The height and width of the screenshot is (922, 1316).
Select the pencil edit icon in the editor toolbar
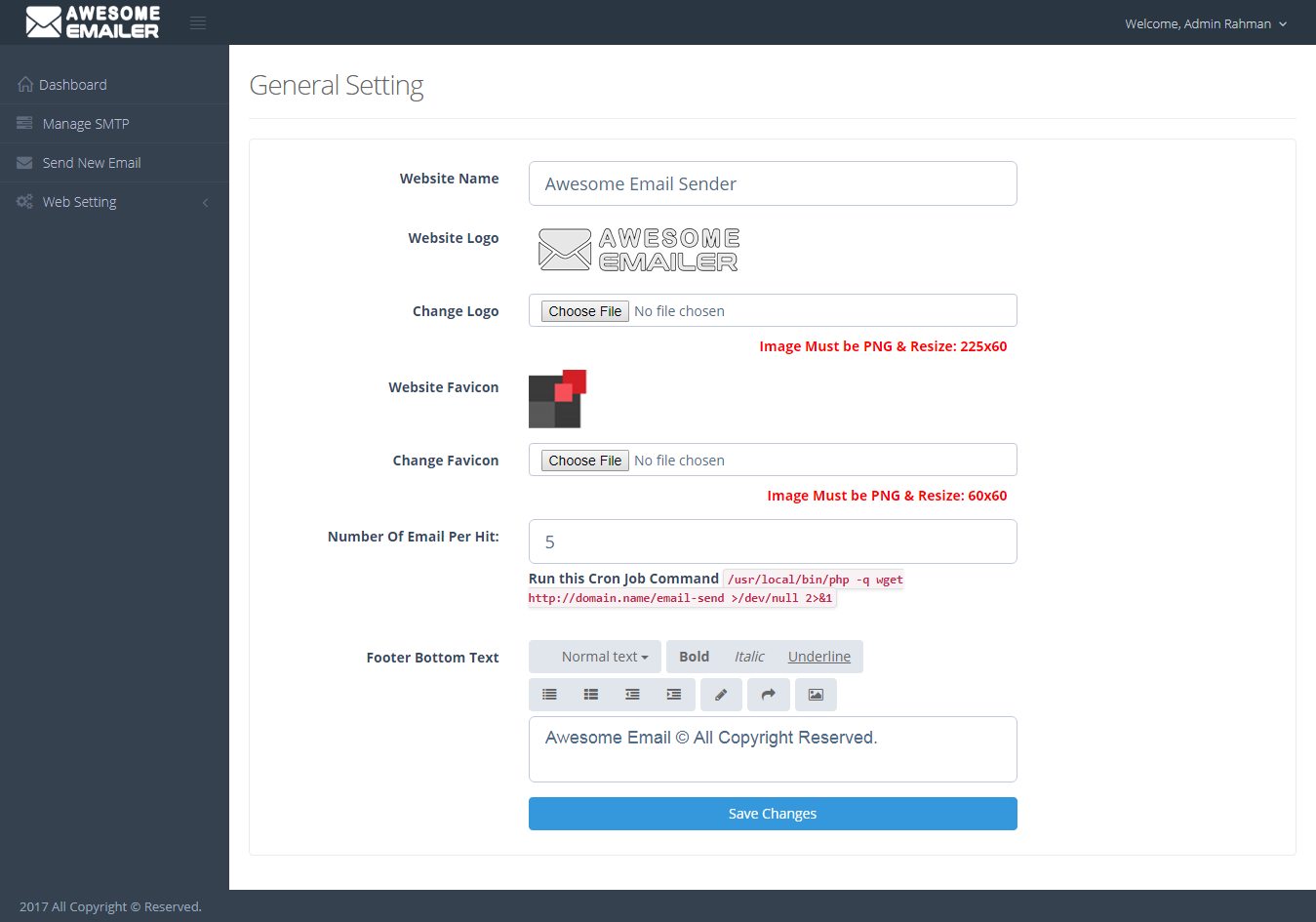point(721,694)
